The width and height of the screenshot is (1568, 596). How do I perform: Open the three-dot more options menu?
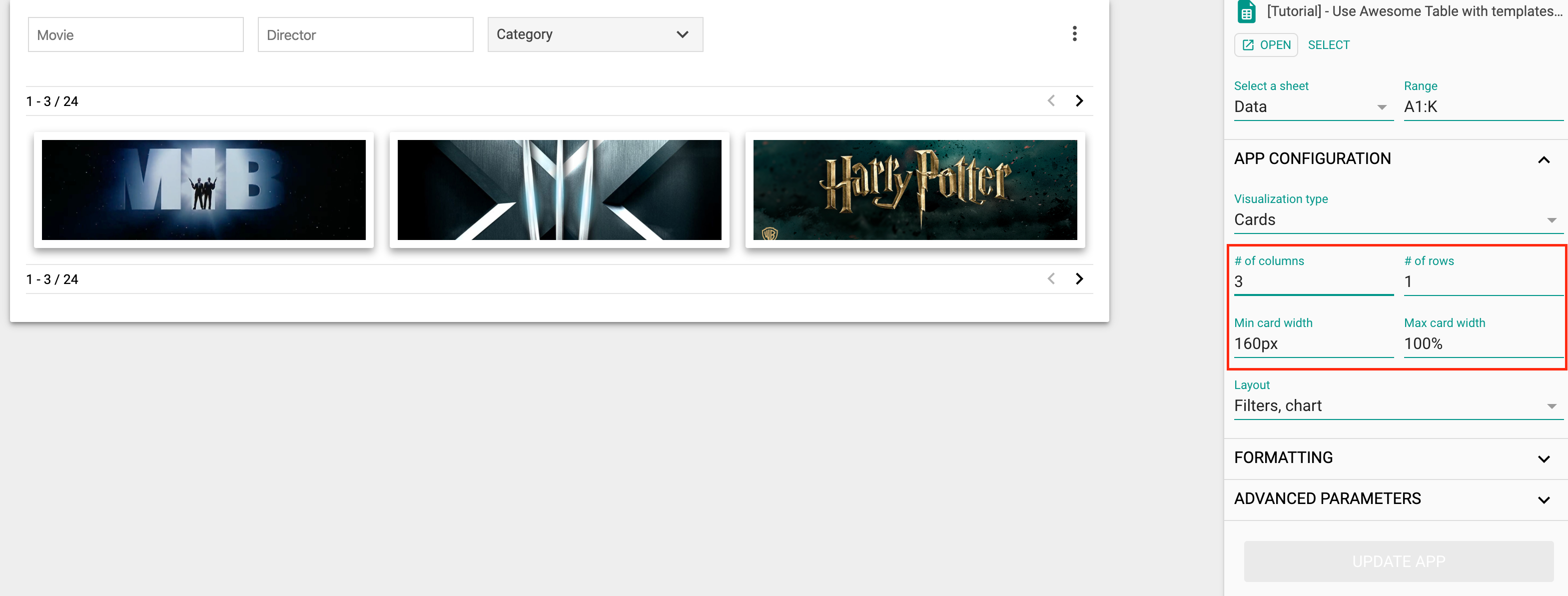pyautogui.click(x=1074, y=34)
